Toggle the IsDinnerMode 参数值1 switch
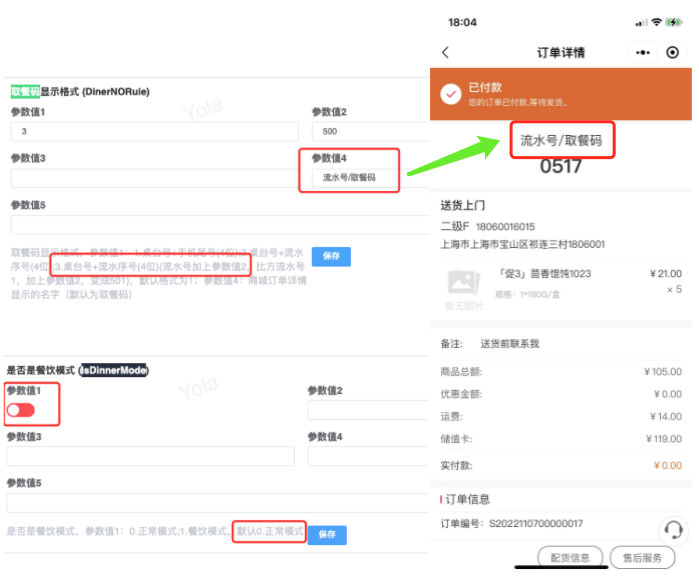The width and height of the screenshot is (699, 581). (x=21, y=410)
